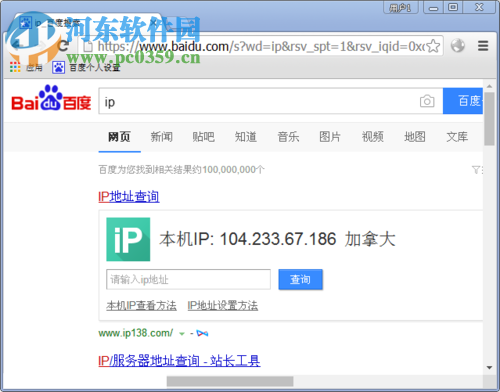Viewport: 500px width, 392px height.
Task: Open the apps grid shortcut in bookmarks bar
Action: [x=15, y=67]
